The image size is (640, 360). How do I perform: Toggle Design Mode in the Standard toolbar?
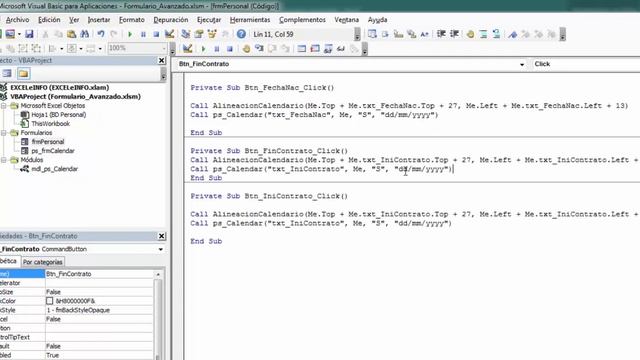[169, 34]
